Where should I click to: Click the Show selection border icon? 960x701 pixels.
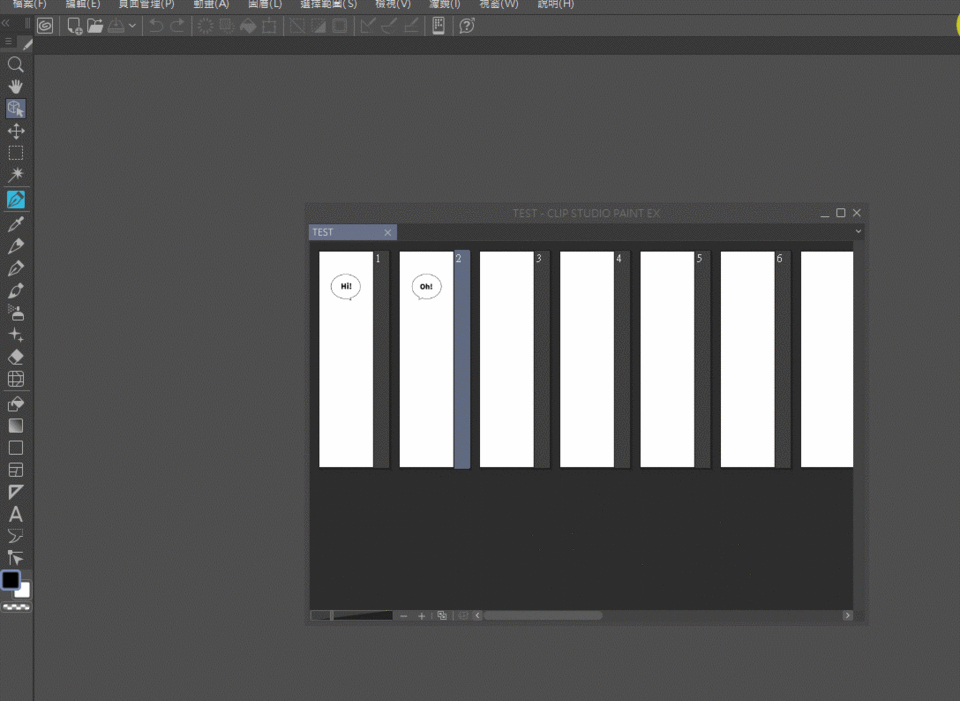(340, 26)
